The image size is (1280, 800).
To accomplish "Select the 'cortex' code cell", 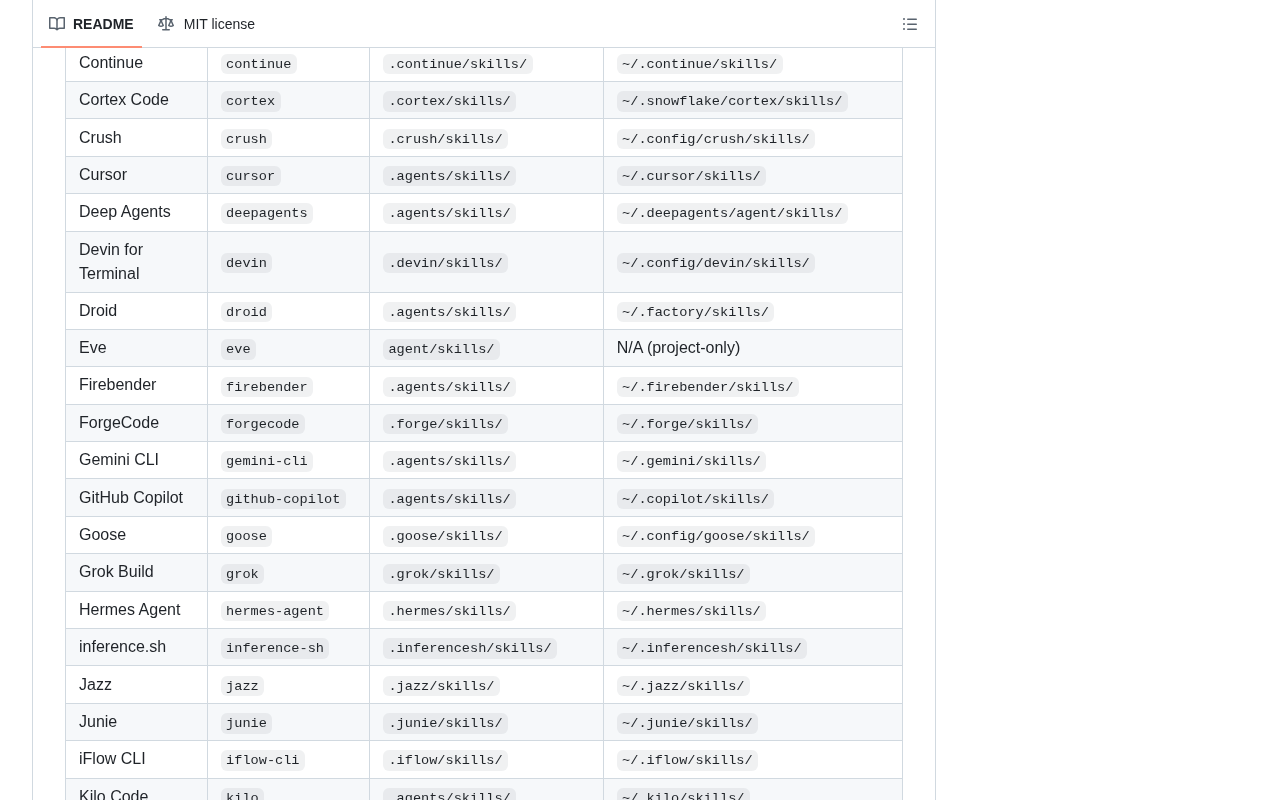I will pyautogui.click(x=250, y=101).
